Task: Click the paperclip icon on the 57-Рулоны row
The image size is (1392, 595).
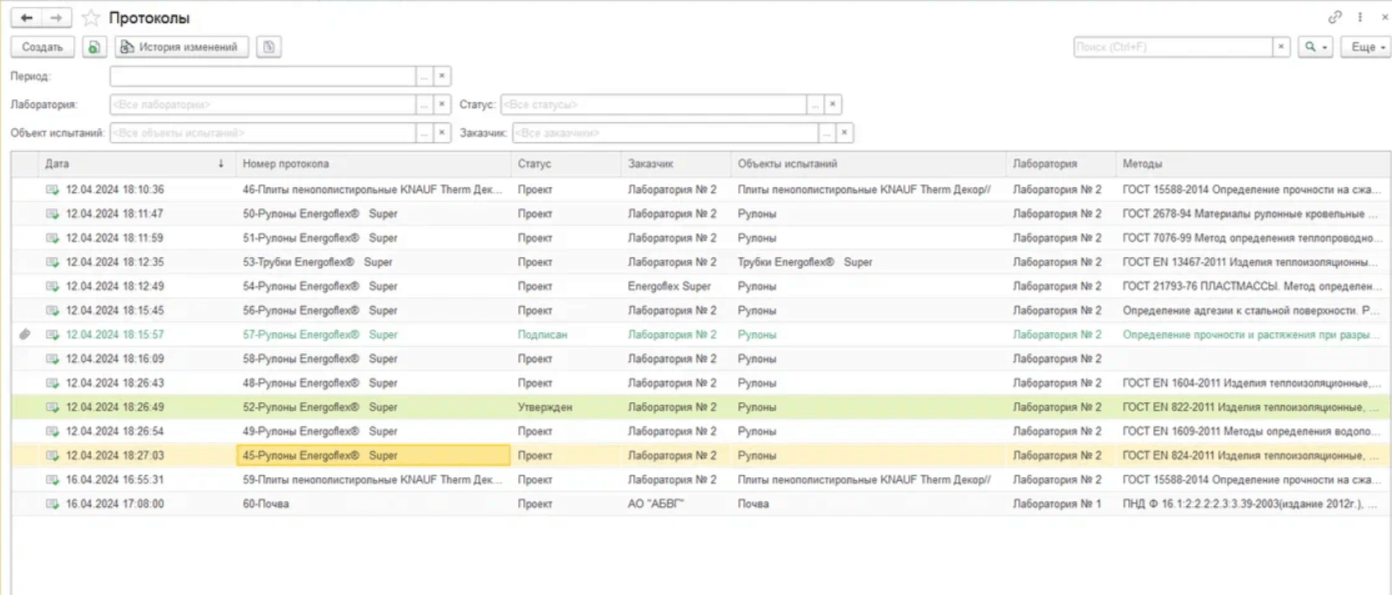Action: (x=25, y=335)
